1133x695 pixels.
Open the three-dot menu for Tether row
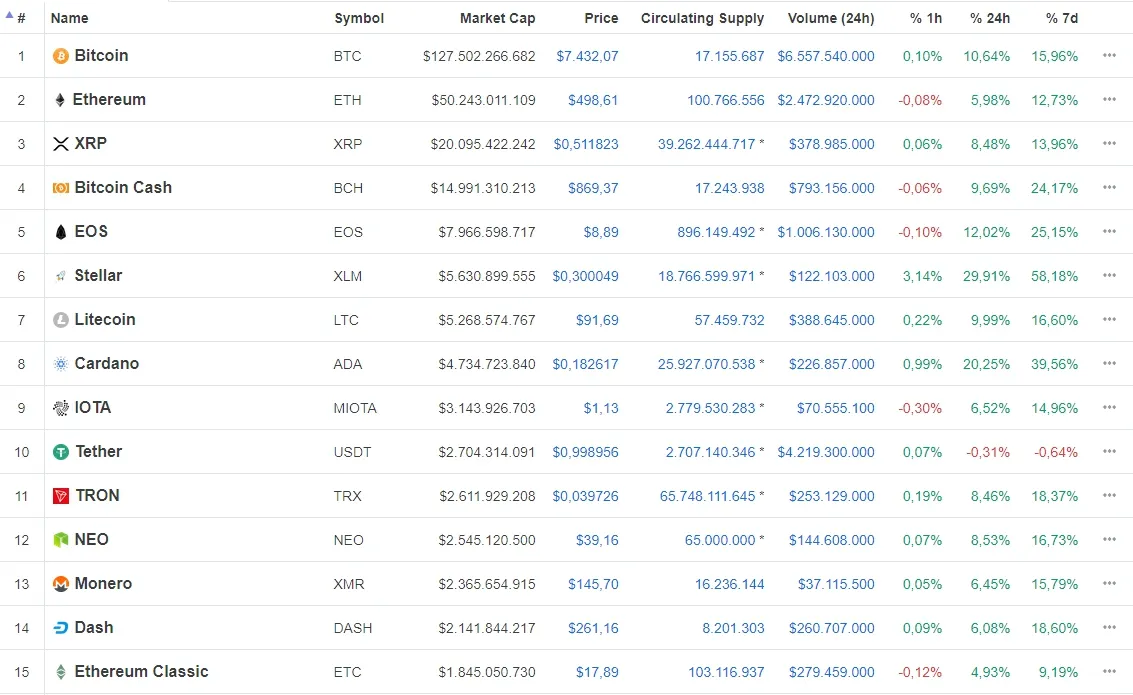point(1109,452)
